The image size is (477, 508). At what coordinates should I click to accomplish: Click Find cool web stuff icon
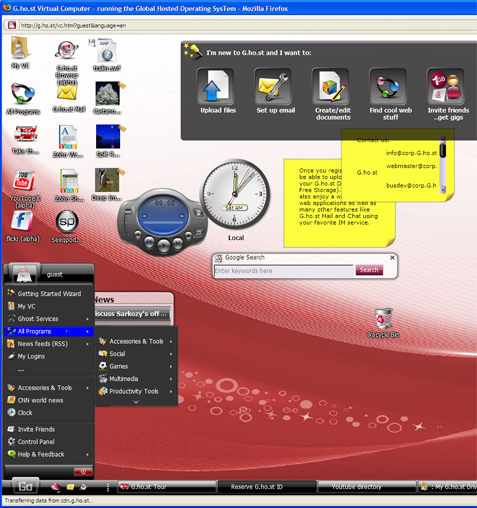[388, 86]
